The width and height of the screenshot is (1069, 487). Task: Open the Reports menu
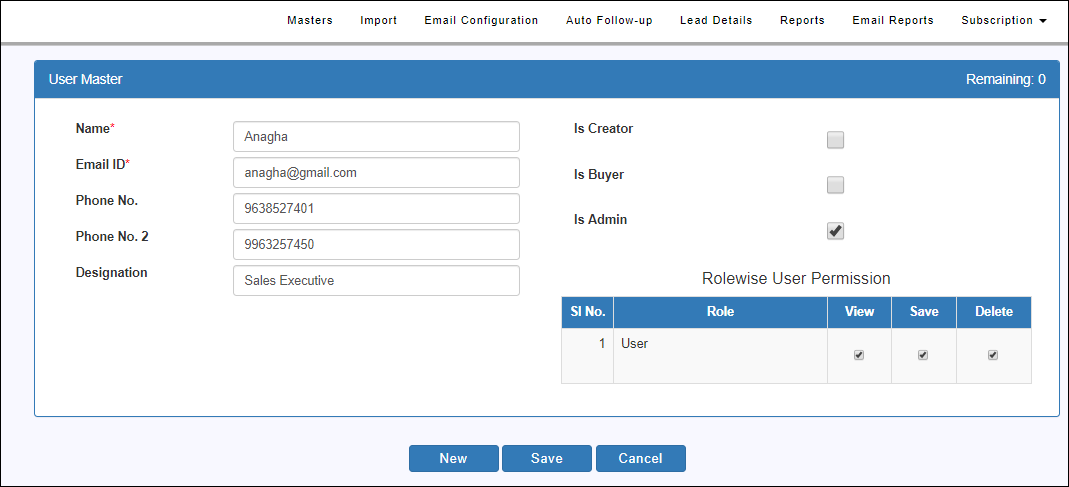tap(802, 20)
